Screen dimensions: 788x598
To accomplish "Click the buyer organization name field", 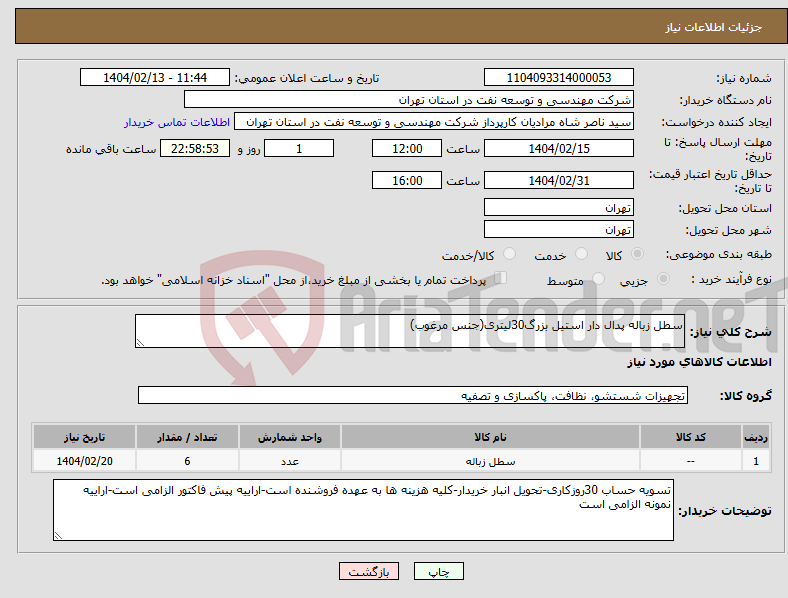I will click(409, 99).
